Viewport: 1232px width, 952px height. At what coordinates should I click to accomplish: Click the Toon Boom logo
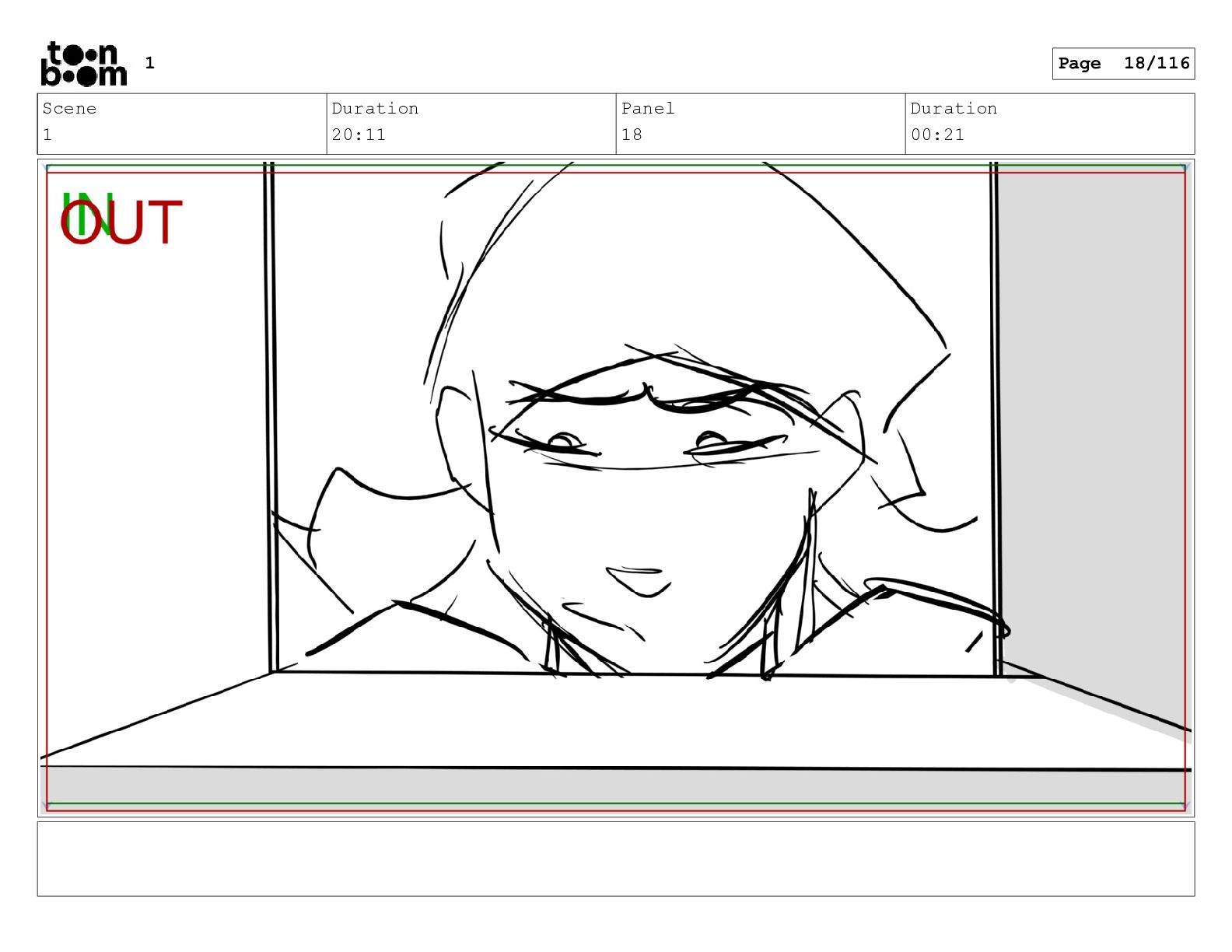coord(83,64)
